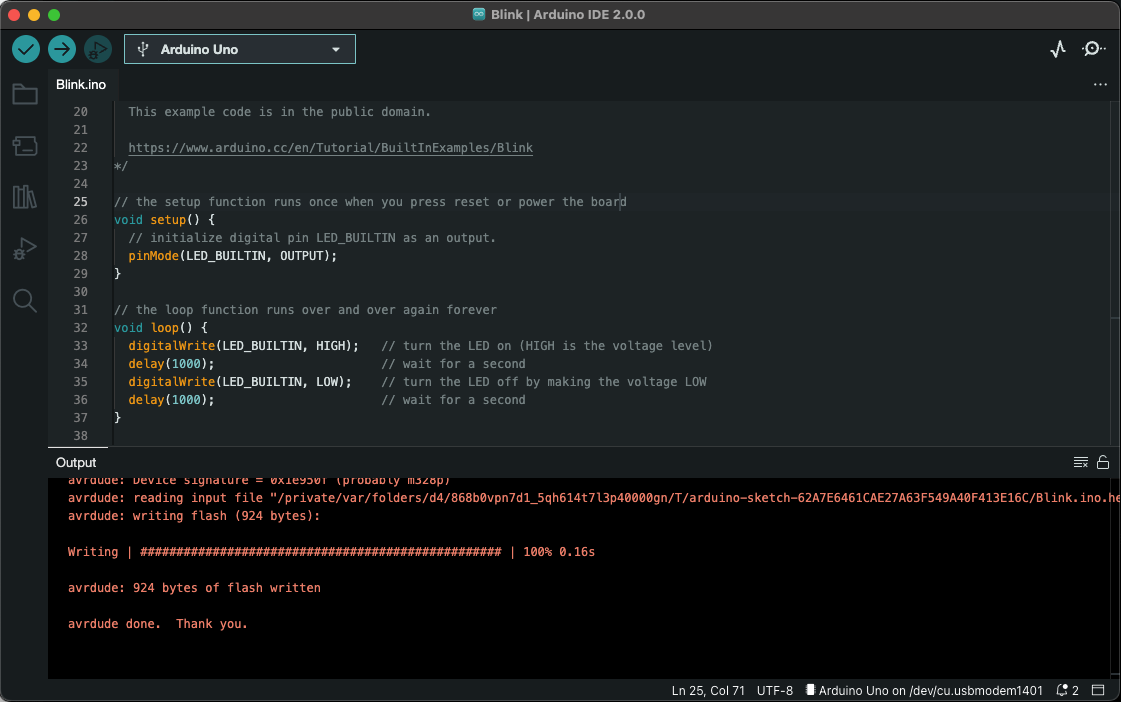Click the Ln 25, Col 71 status indicator
This screenshot has width=1121, height=702.
coord(708,690)
